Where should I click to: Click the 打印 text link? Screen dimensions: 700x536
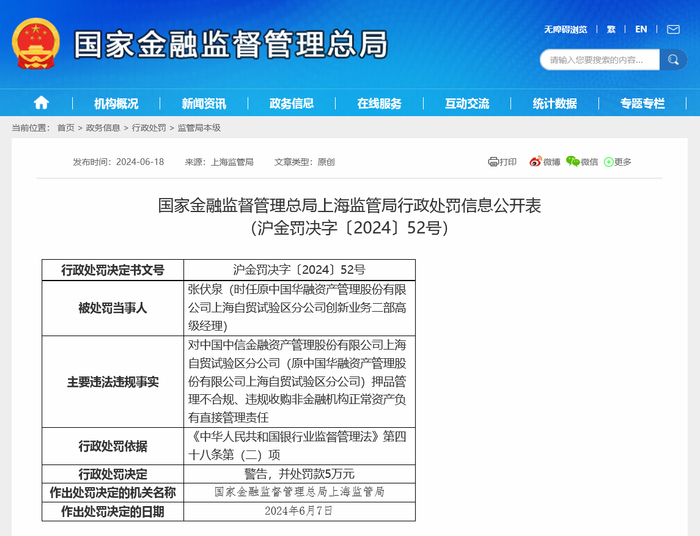pos(508,162)
